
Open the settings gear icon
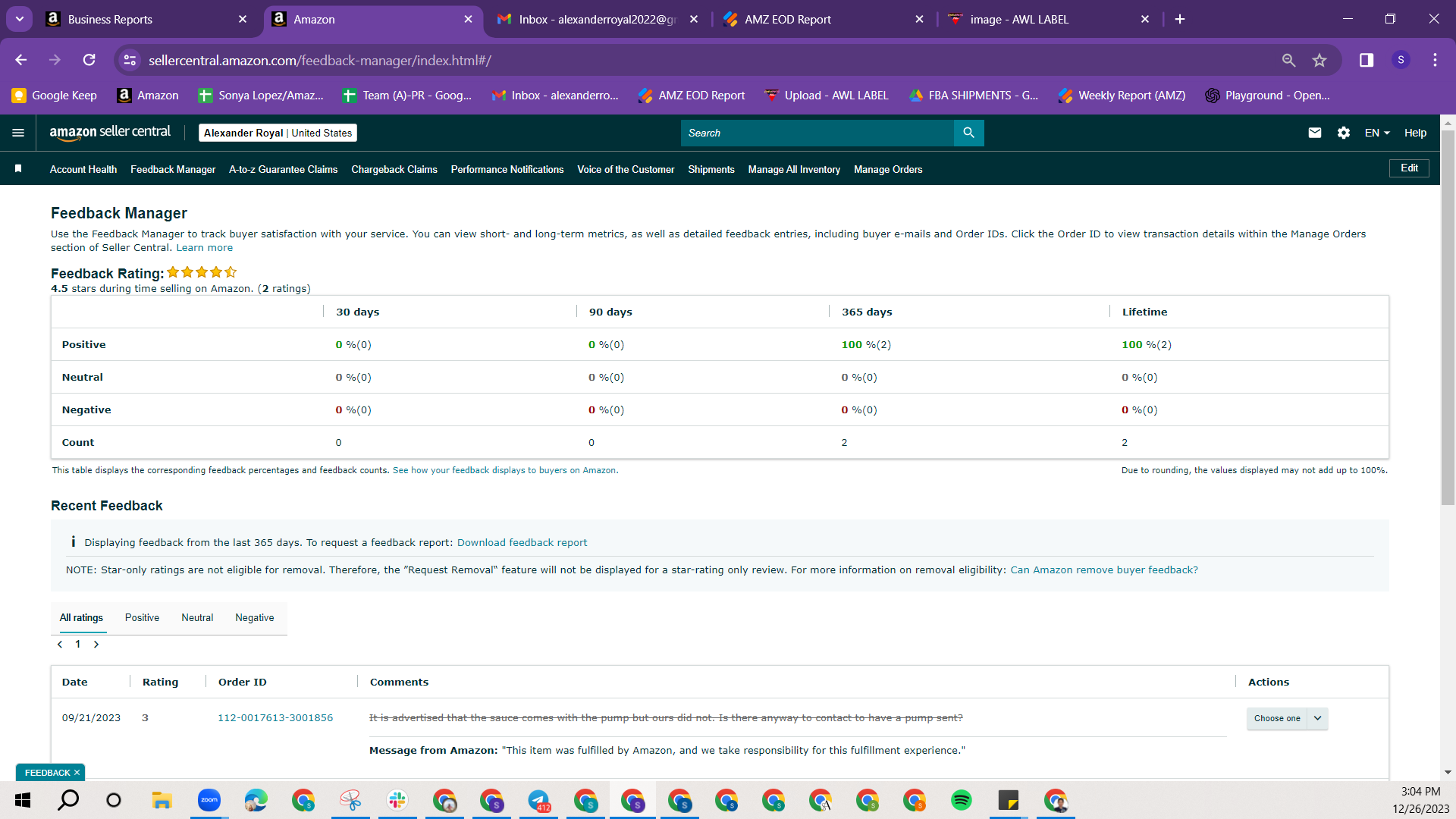1344,133
